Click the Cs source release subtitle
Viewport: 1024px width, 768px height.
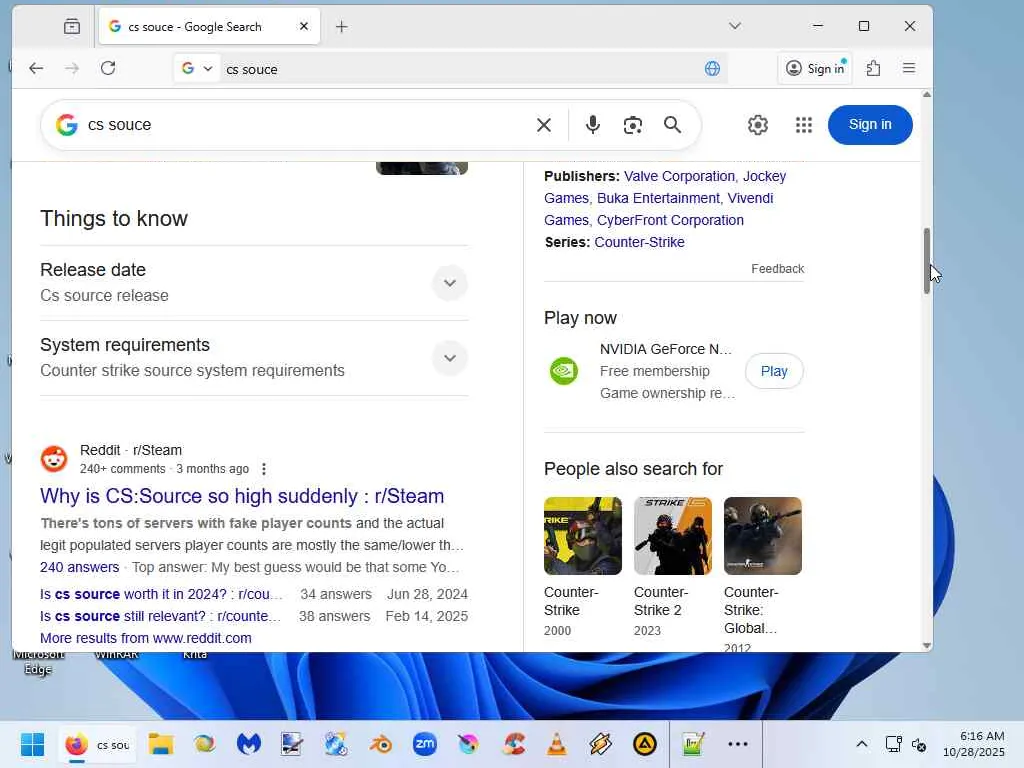pos(104,296)
